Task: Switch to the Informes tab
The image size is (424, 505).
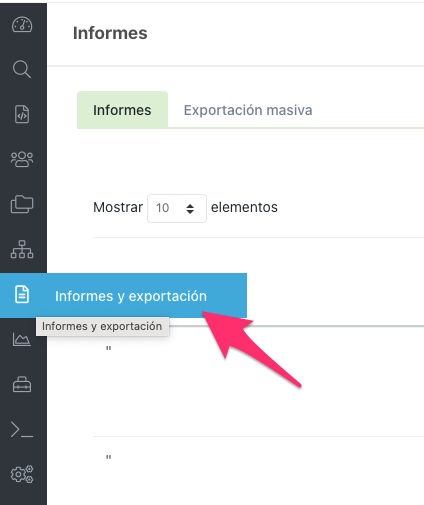Action: [122, 110]
